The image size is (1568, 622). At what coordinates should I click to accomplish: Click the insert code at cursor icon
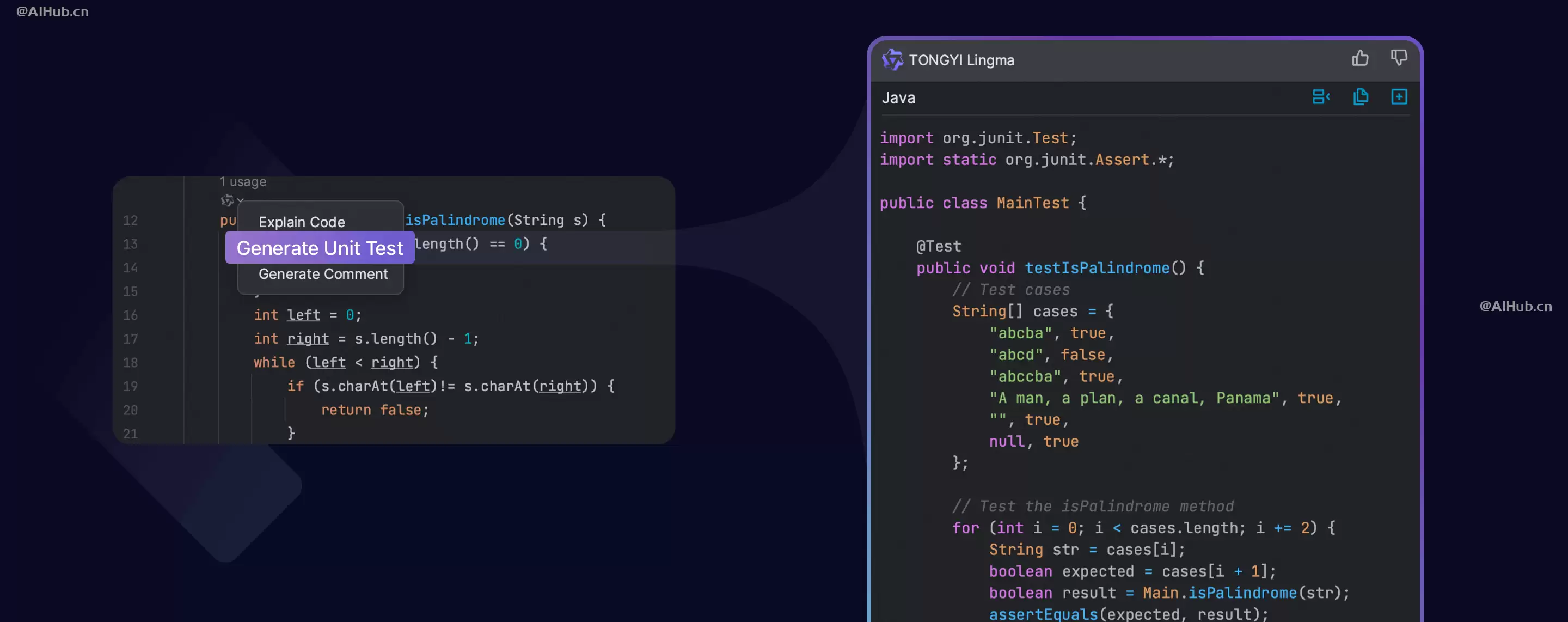click(x=1321, y=97)
